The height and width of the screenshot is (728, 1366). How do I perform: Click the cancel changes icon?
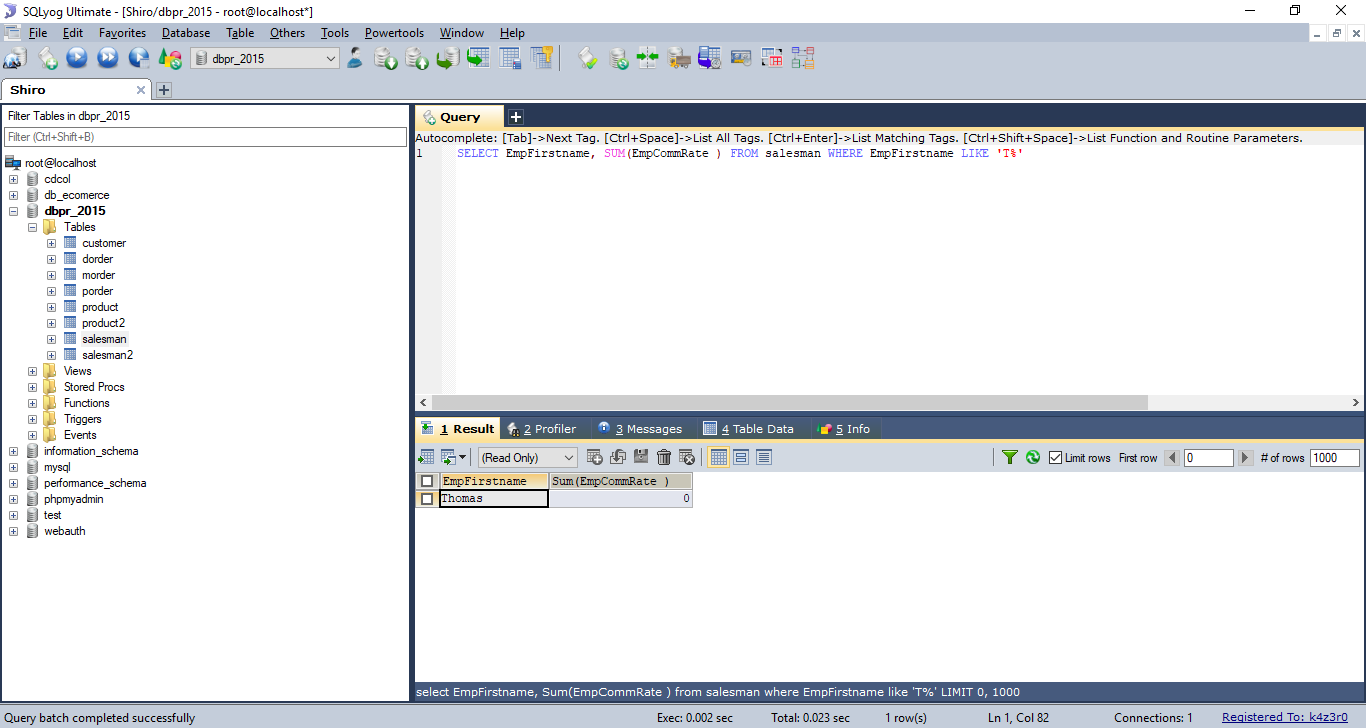(687, 457)
